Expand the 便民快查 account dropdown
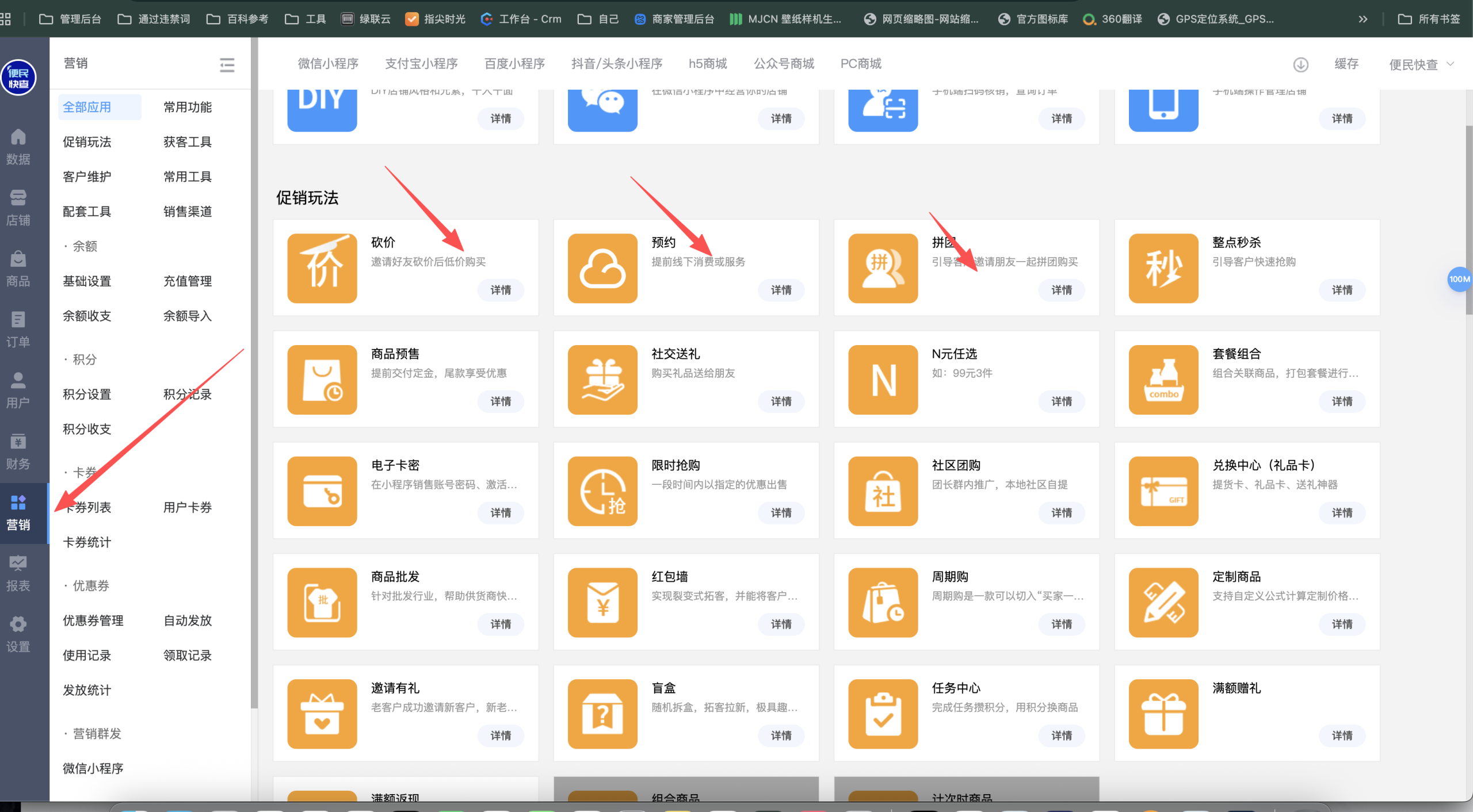 coord(1421,64)
